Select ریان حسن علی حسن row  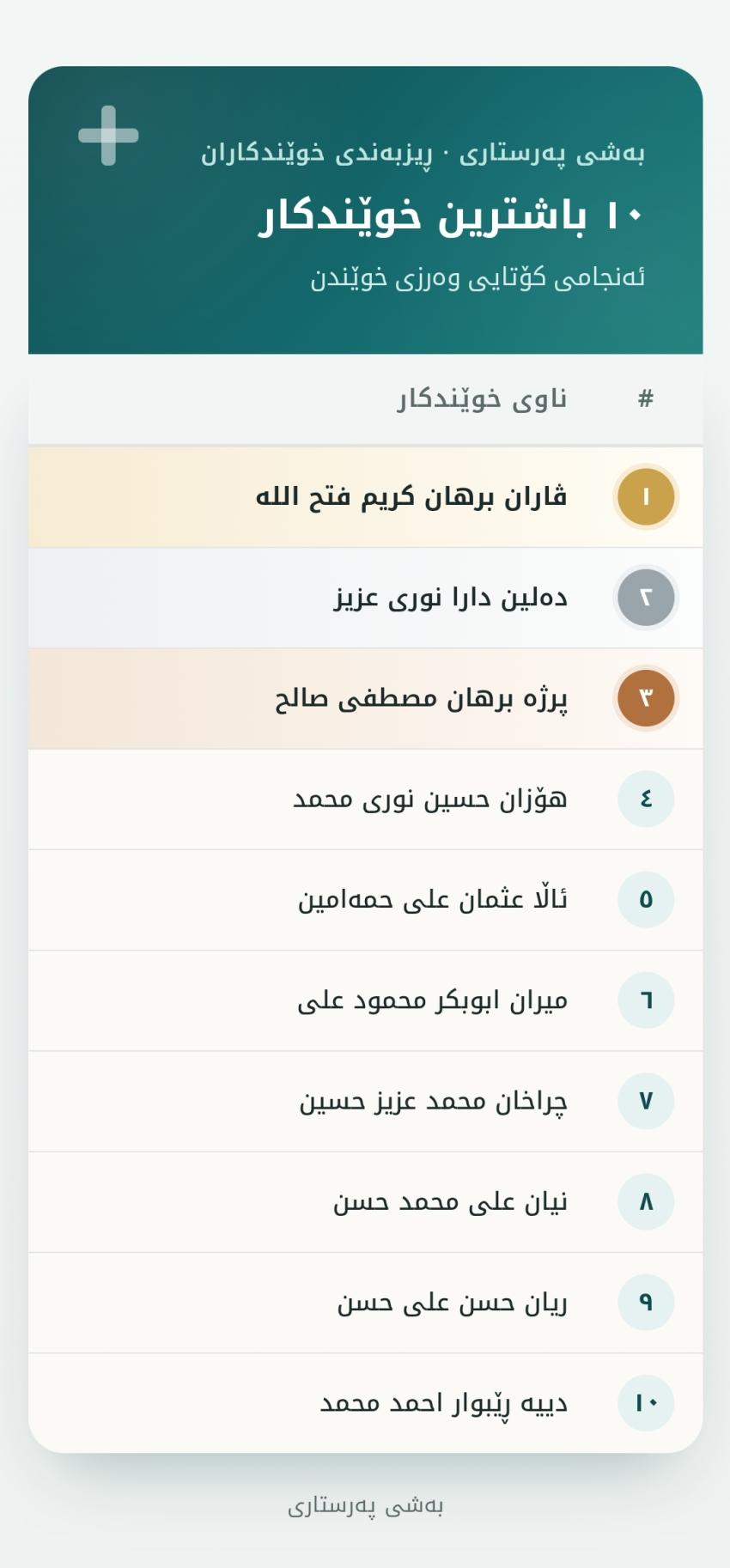click(x=366, y=1303)
